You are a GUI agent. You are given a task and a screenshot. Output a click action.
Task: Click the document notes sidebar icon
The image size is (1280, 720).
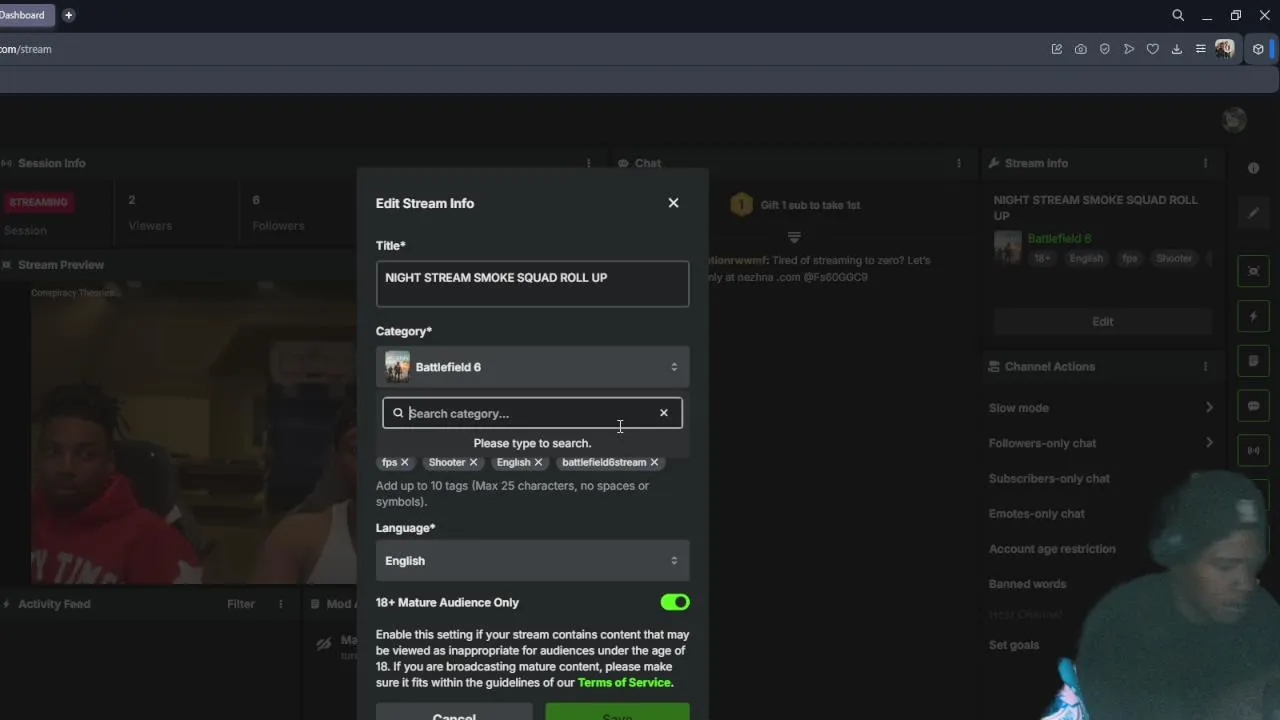coord(1253,361)
